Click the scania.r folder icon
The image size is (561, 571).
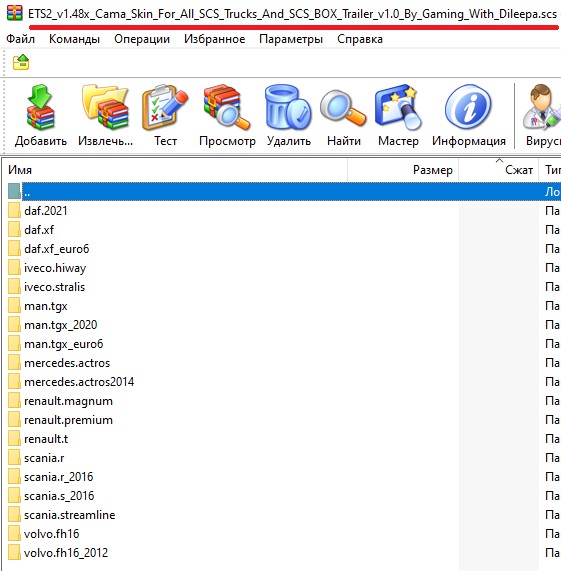tap(14, 458)
